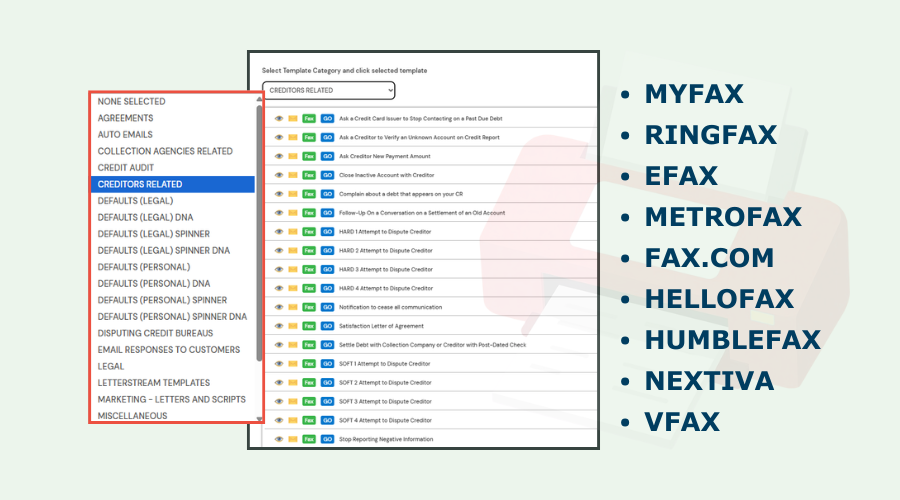Fax the HARD 4 Attempt letter

(x=309, y=288)
